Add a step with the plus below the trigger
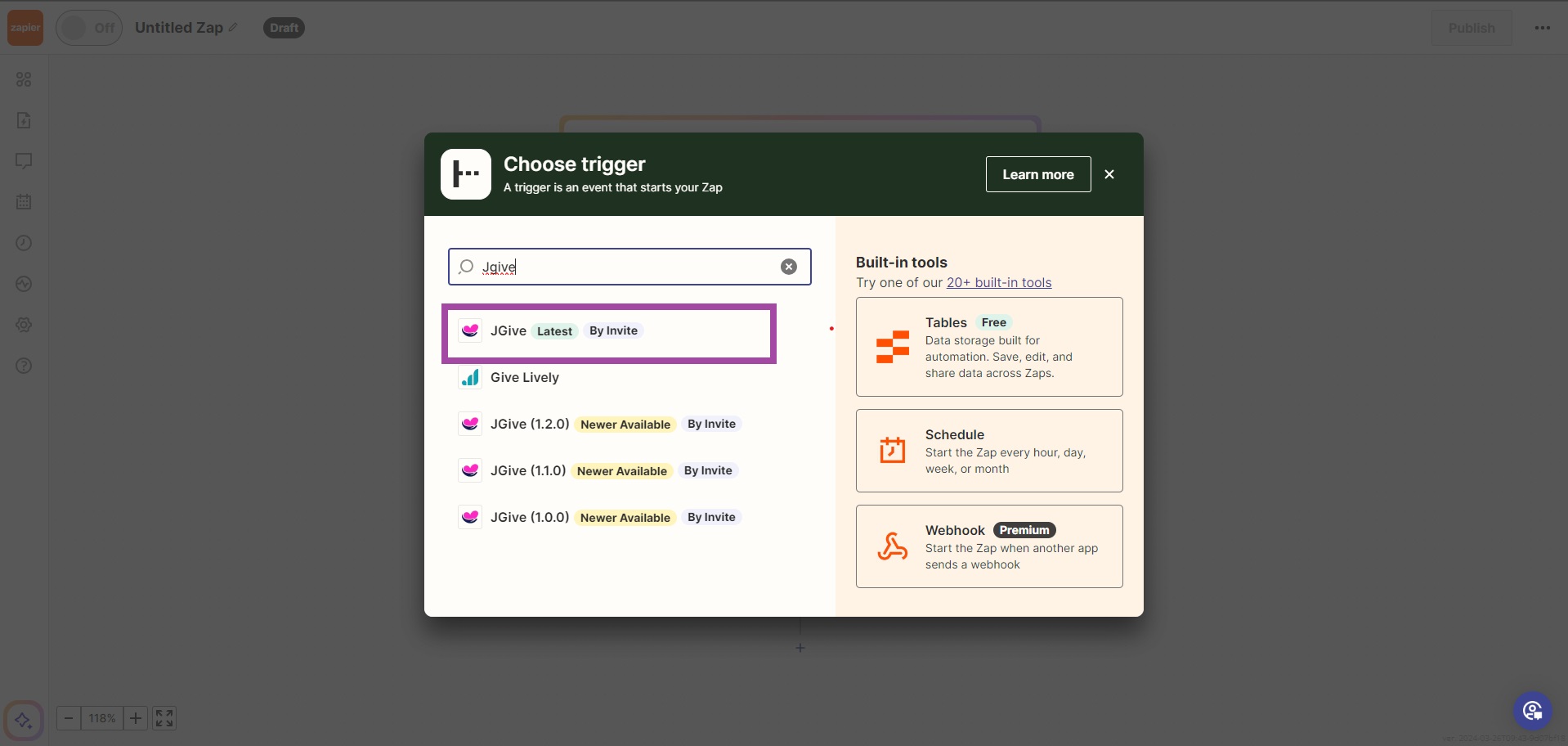Screen dimensions: 1568x746 [800, 648]
